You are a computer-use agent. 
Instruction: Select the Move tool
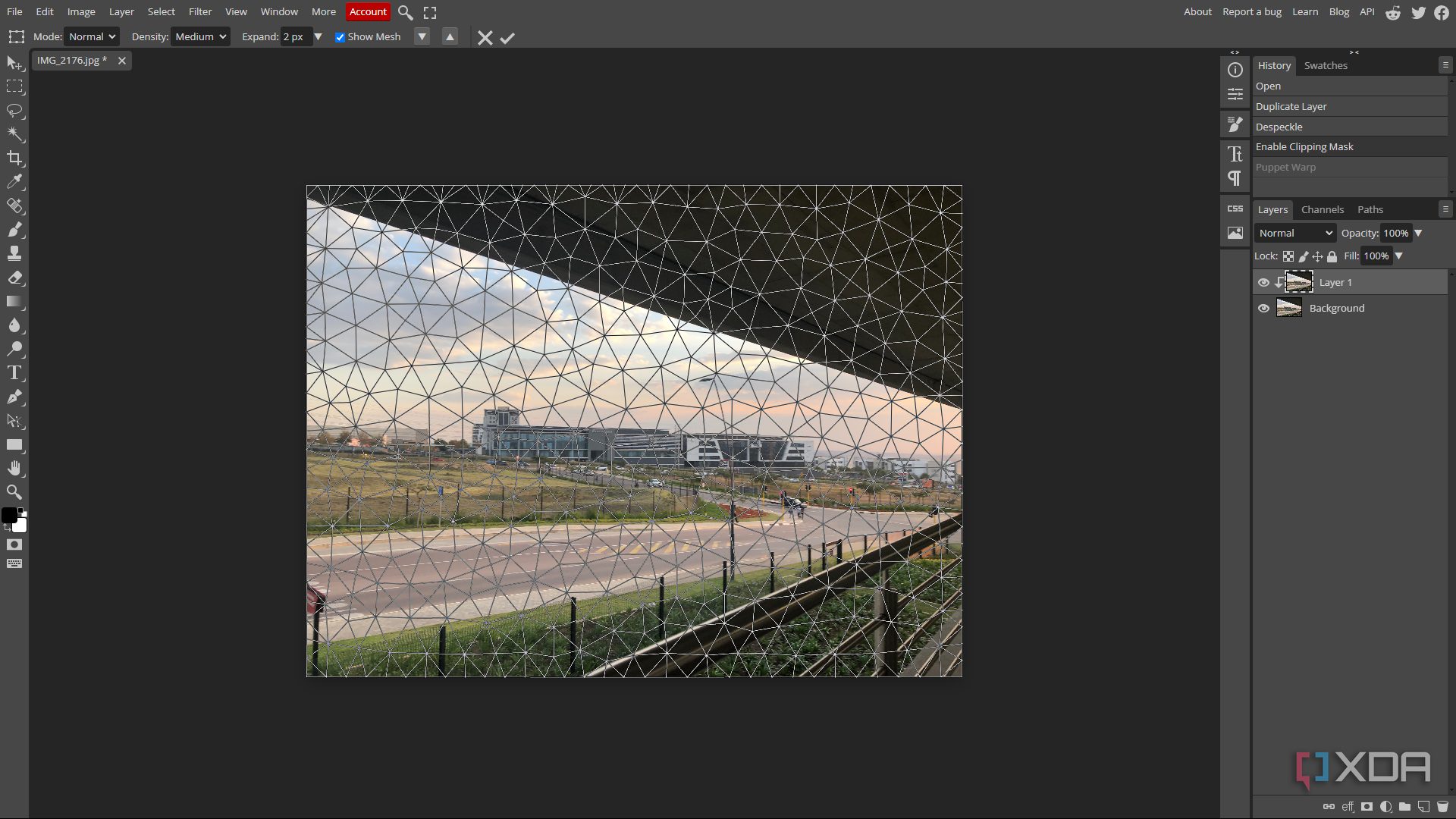pyautogui.click(x=14, y=63)
